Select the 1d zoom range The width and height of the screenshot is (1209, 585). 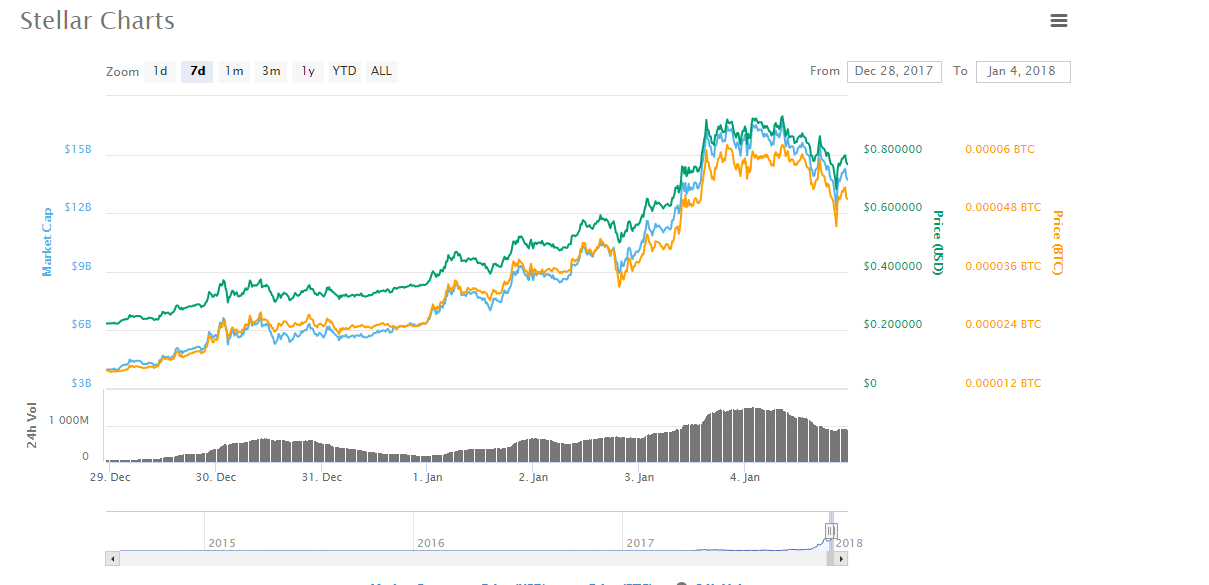(160, 71)
